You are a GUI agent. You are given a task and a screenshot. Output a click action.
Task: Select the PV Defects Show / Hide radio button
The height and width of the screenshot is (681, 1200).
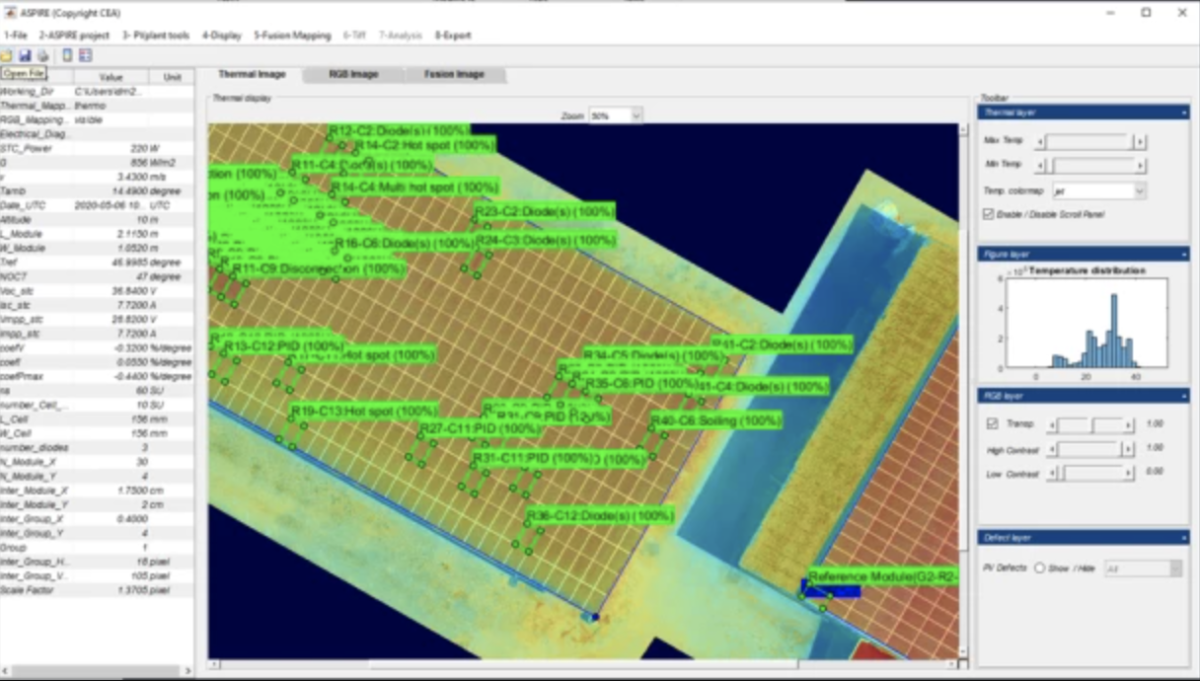point(1039,568)
